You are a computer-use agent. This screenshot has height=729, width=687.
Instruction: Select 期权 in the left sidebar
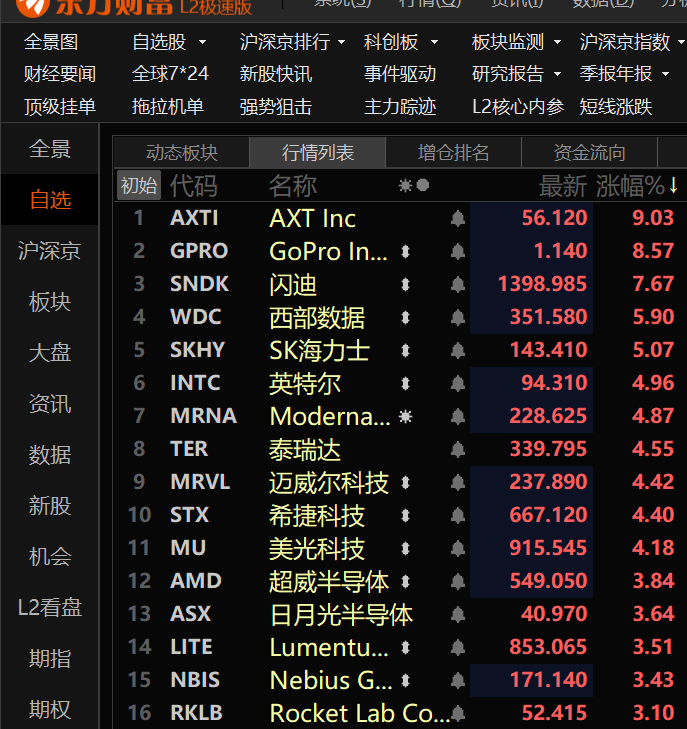click(x=50, y=709)
